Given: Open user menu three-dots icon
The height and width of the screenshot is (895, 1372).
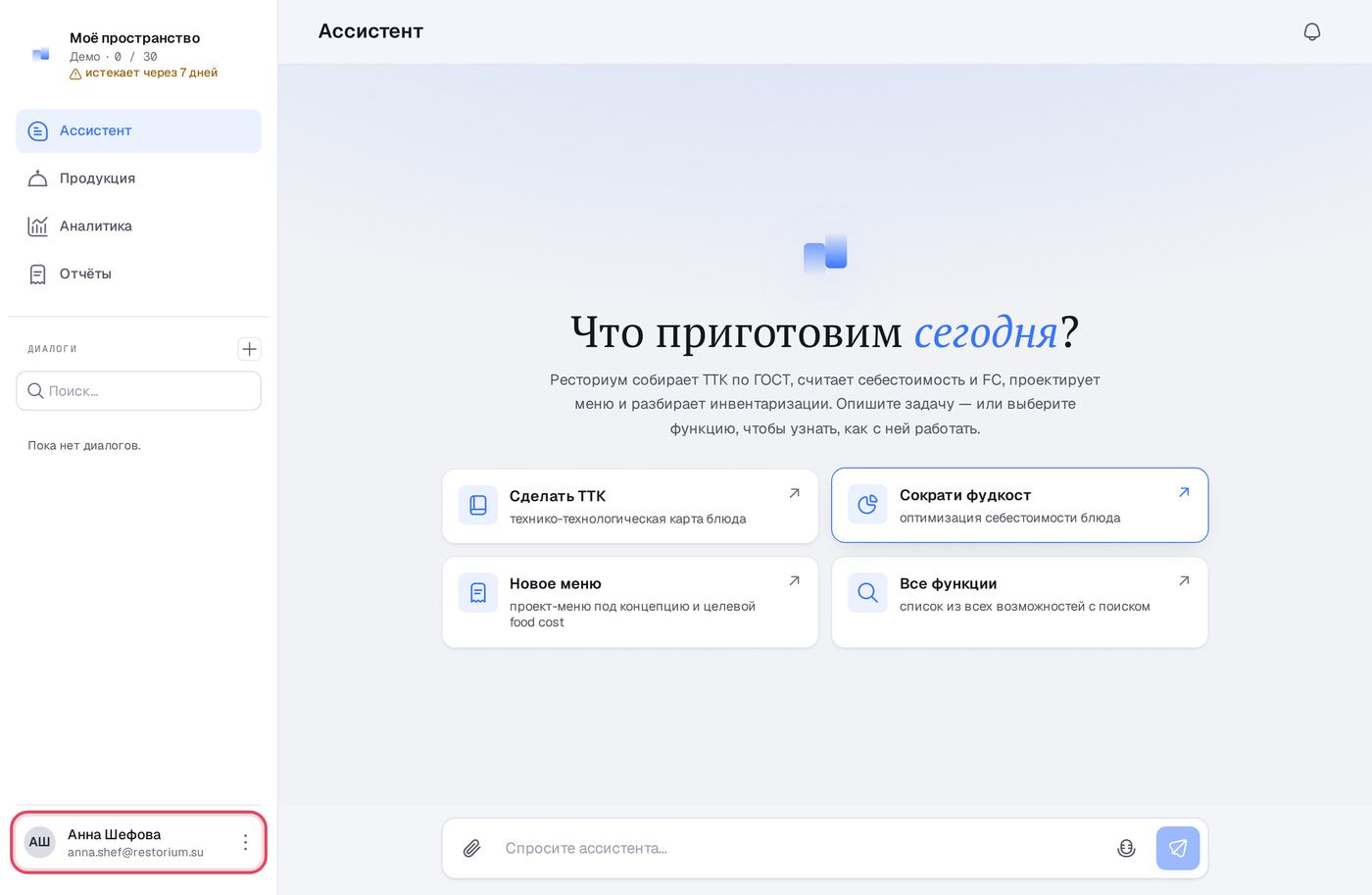Looking at the screenshot, I should [x=245, y=842].
